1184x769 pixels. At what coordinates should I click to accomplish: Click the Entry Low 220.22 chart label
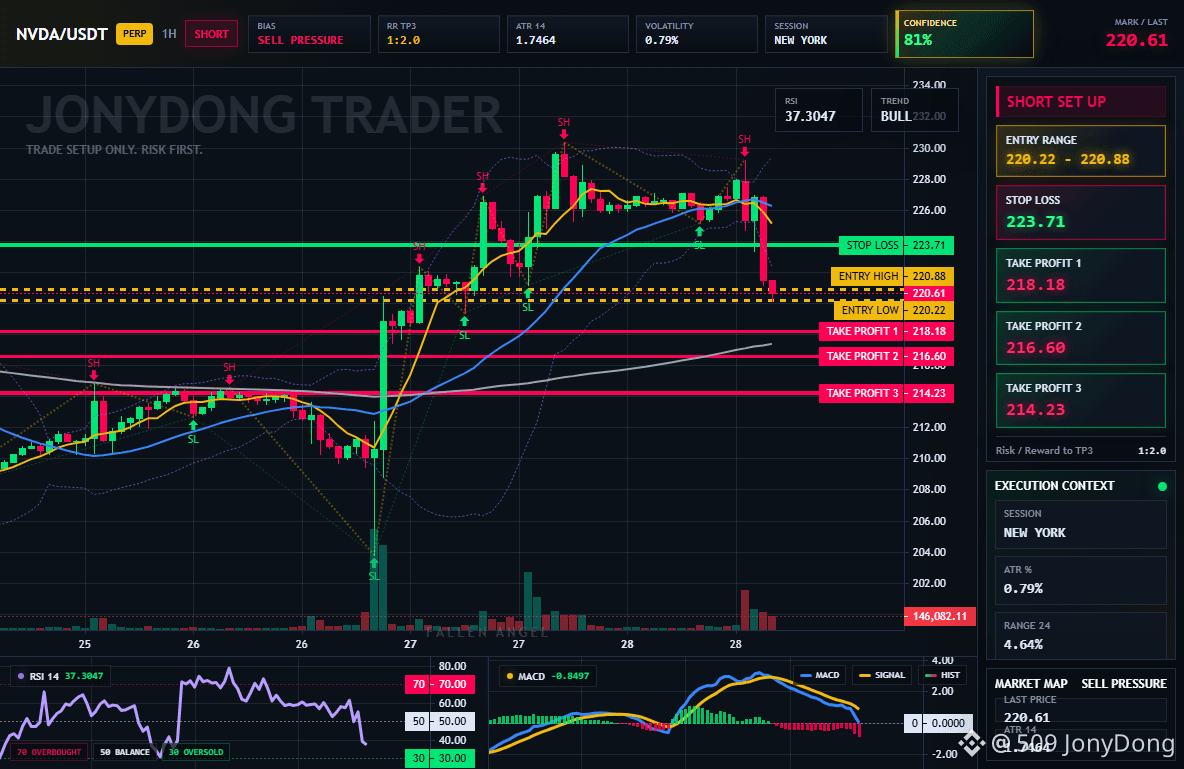(894, 310)
